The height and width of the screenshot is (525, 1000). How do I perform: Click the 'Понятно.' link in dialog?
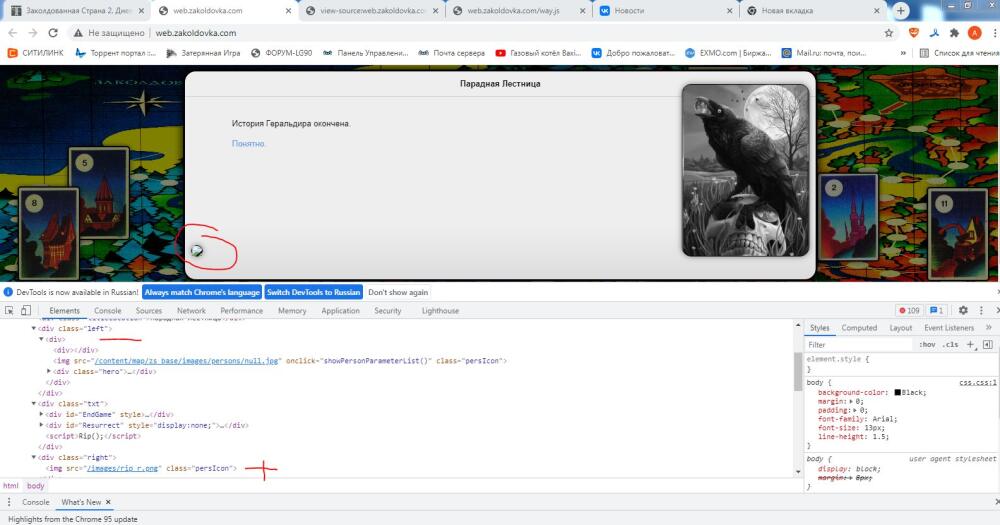[x=249, y=144]
